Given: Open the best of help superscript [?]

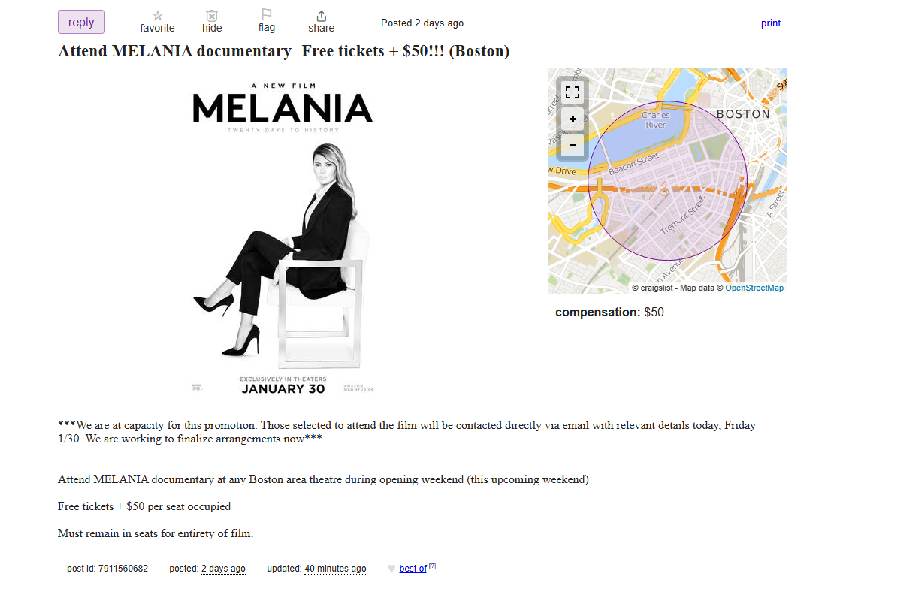Looking at the screenshot, I should tap(432, 566).
